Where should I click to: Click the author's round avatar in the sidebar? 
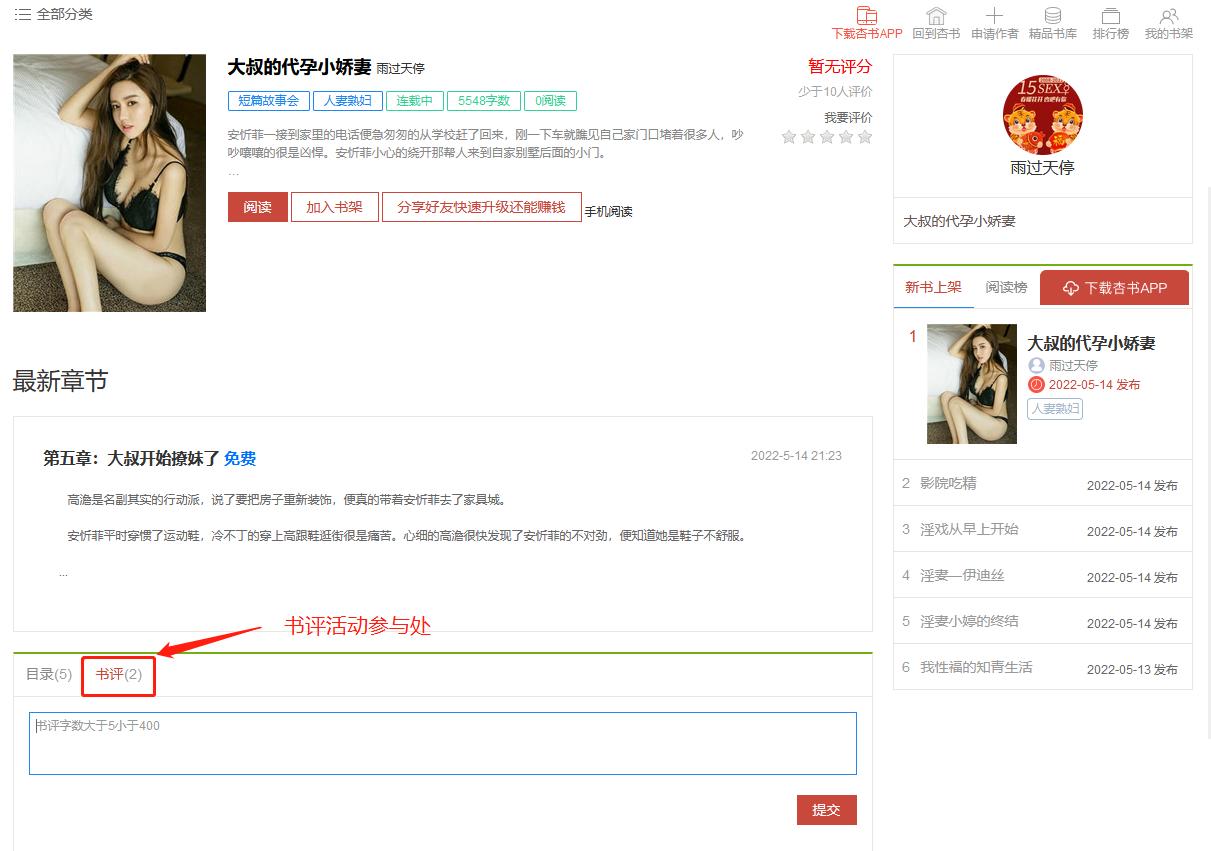1042,114
